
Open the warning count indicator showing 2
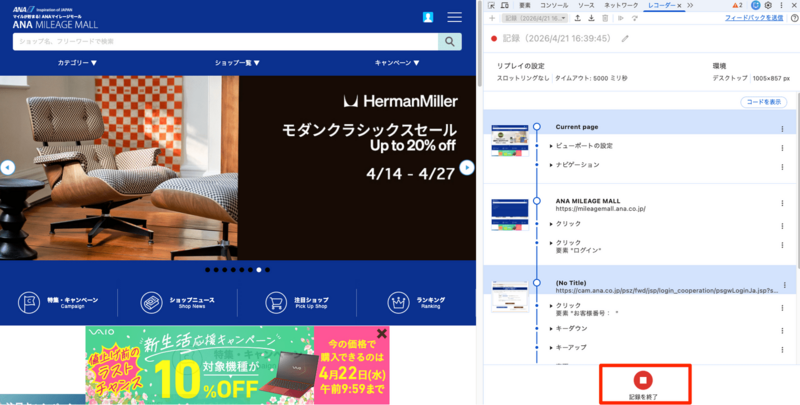[x=737, y=5]
